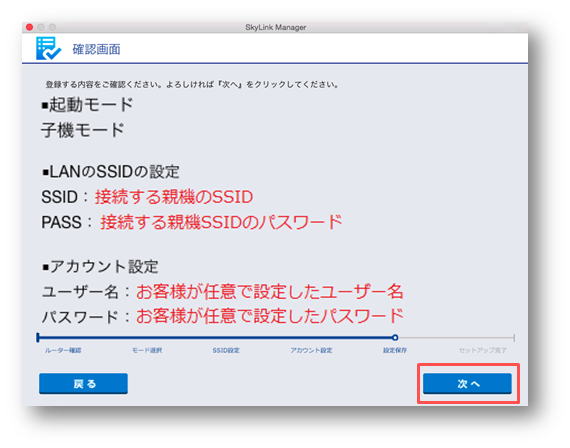The height and width of the screenshot is (448, 570).
Task: Select the ルーター確認 step label
Action: (x=63, y=351)
